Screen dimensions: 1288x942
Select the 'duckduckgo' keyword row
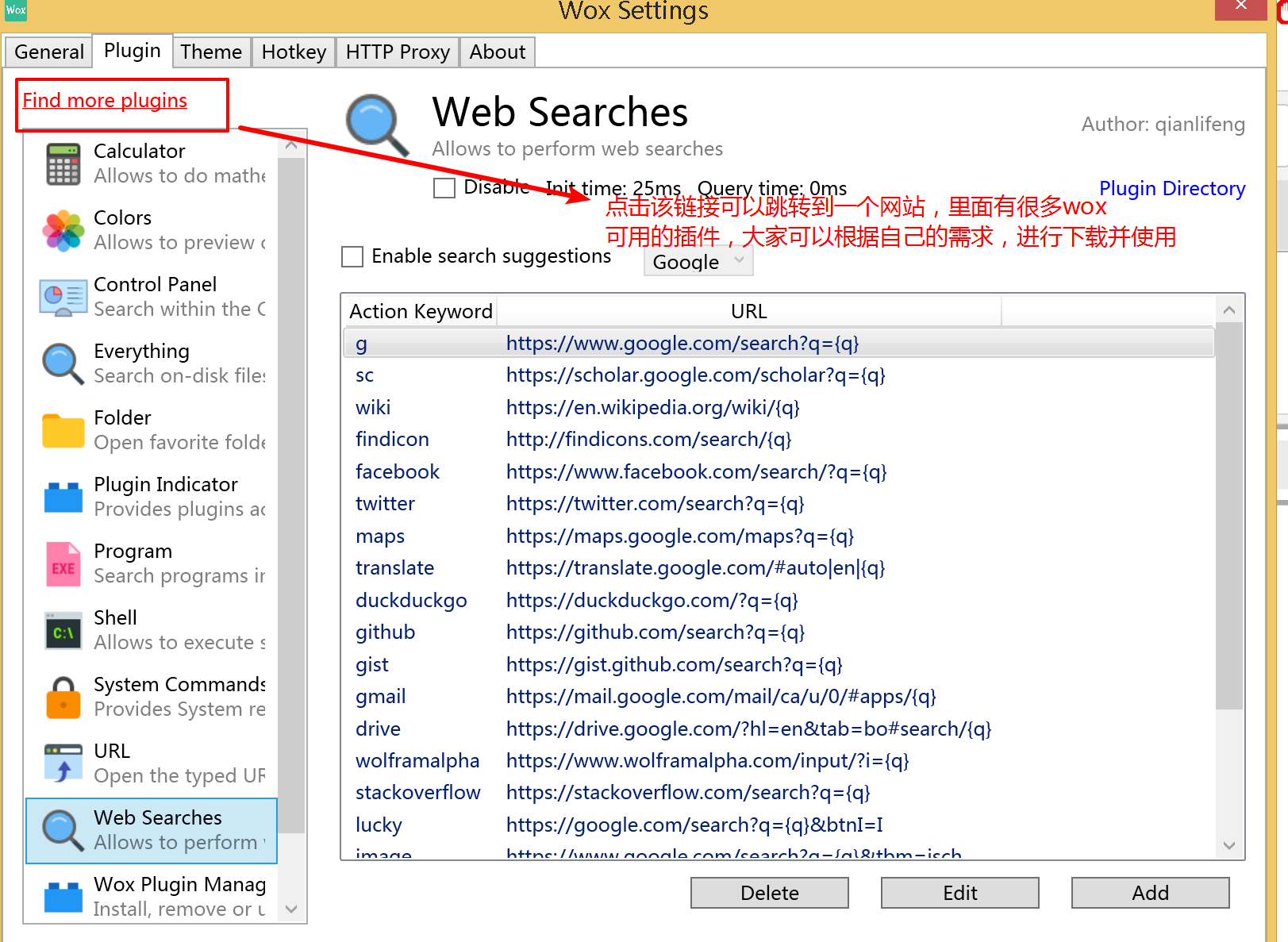click(x=779, y=601)
